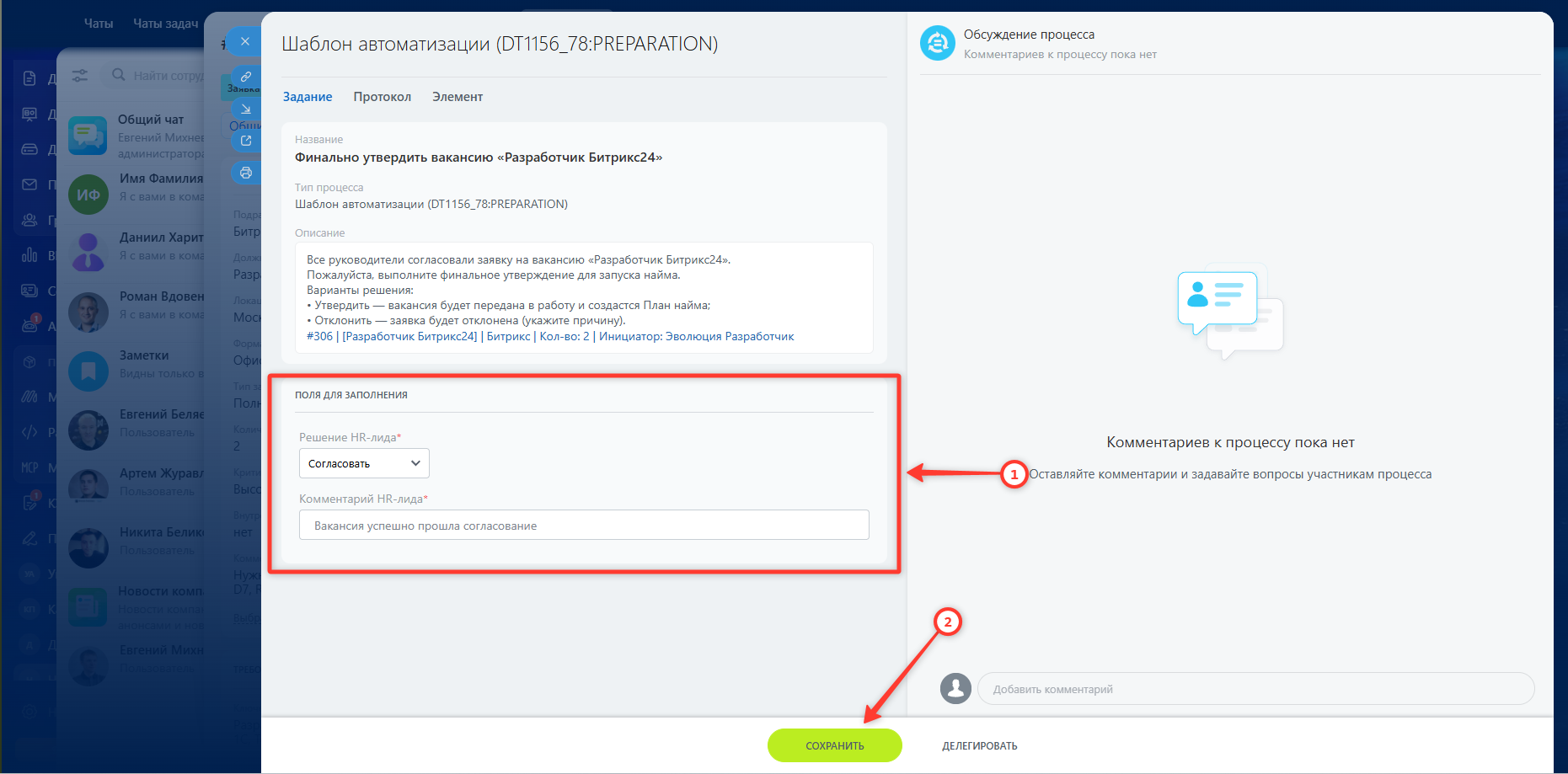Select the Чаты задач tab
The height and width of the screenshot is (774, 1568).
[166, 24]
